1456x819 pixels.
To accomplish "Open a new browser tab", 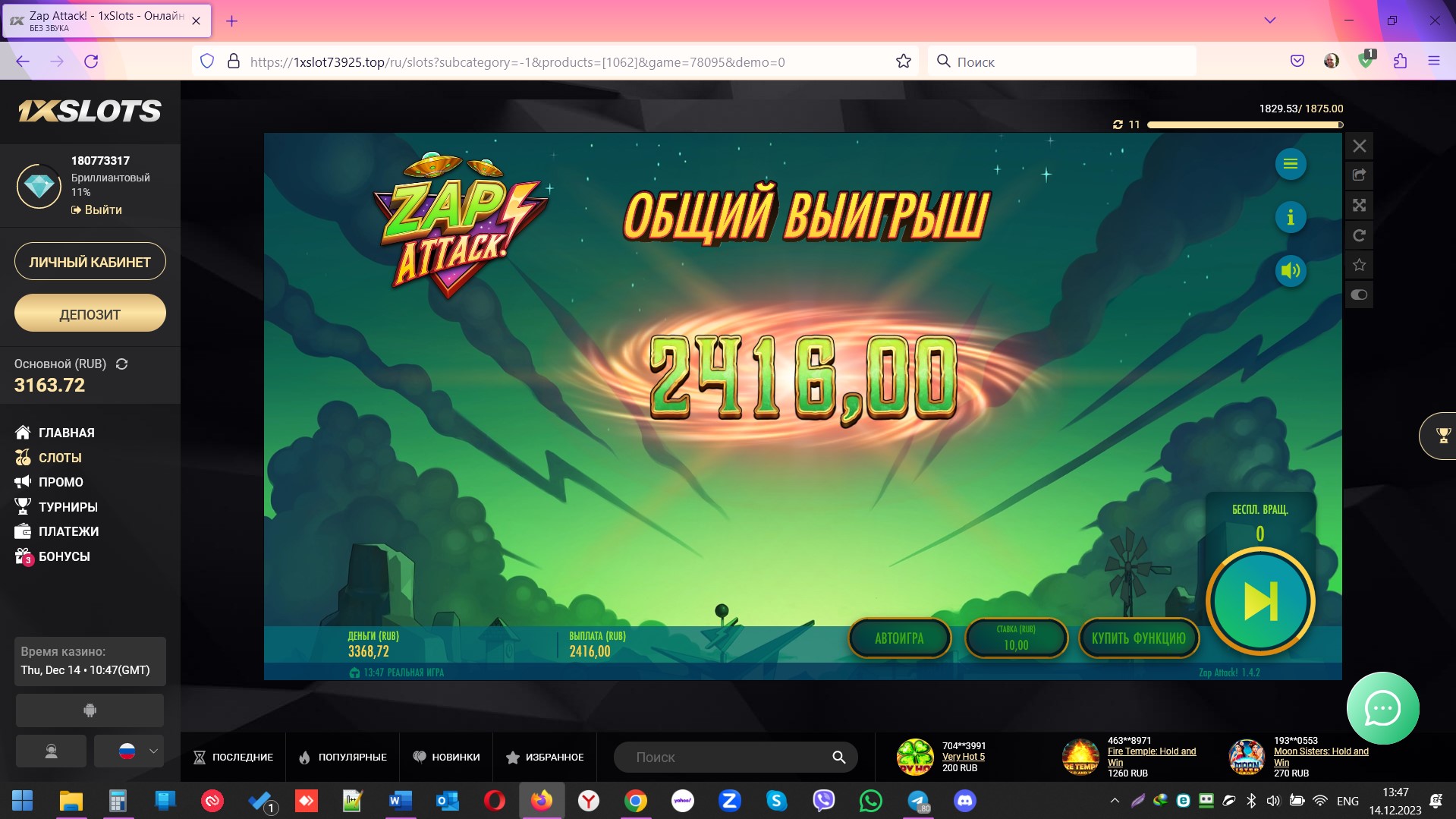I will click(x=232, y=21).
